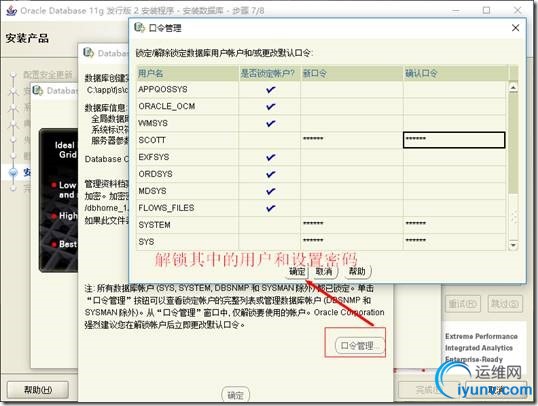Select the APPQOSSYS username row

click(187, 90)
